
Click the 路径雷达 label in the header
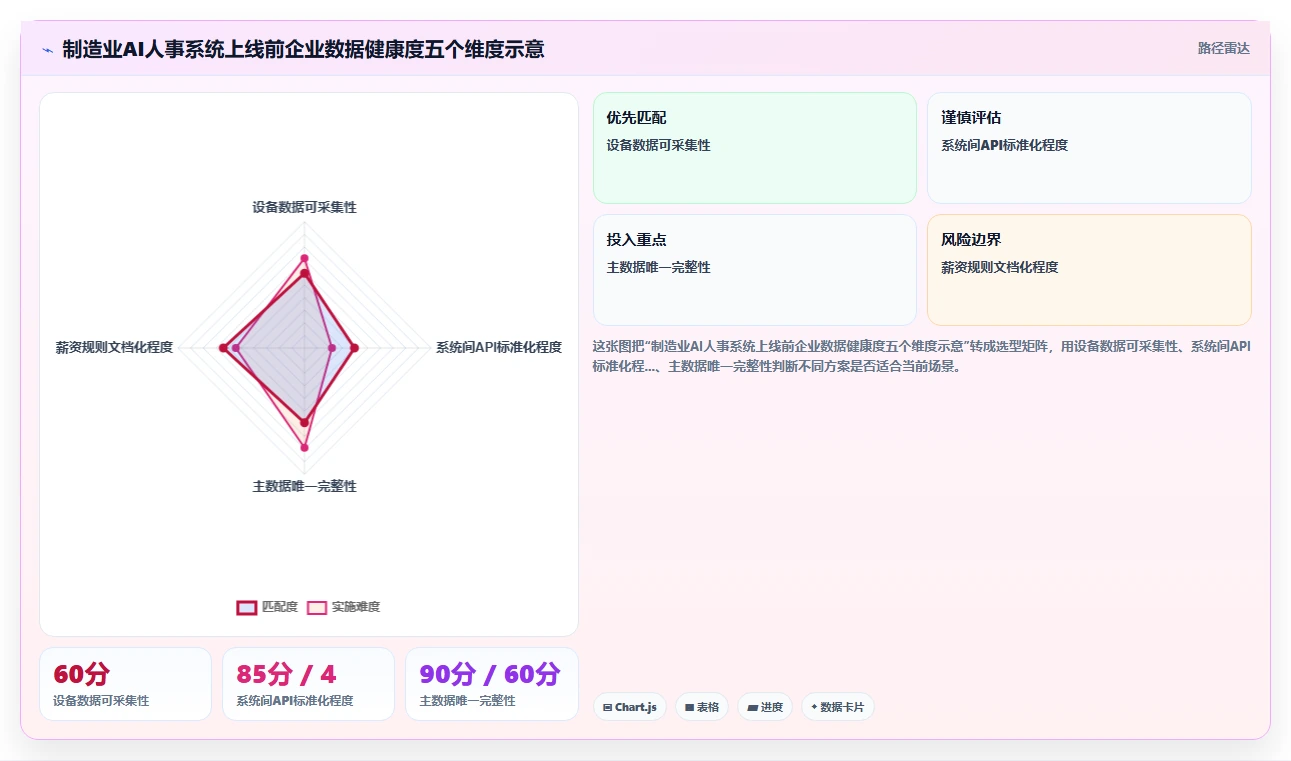(1224, 48)
